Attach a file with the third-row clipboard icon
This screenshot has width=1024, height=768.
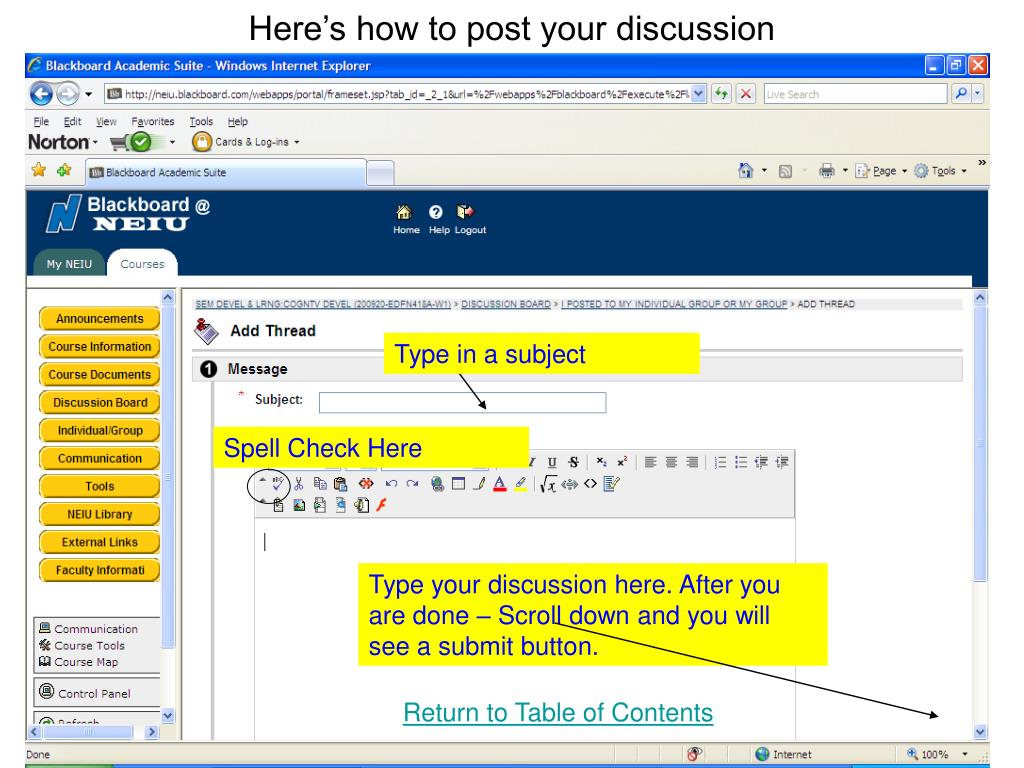pos(278,505)
